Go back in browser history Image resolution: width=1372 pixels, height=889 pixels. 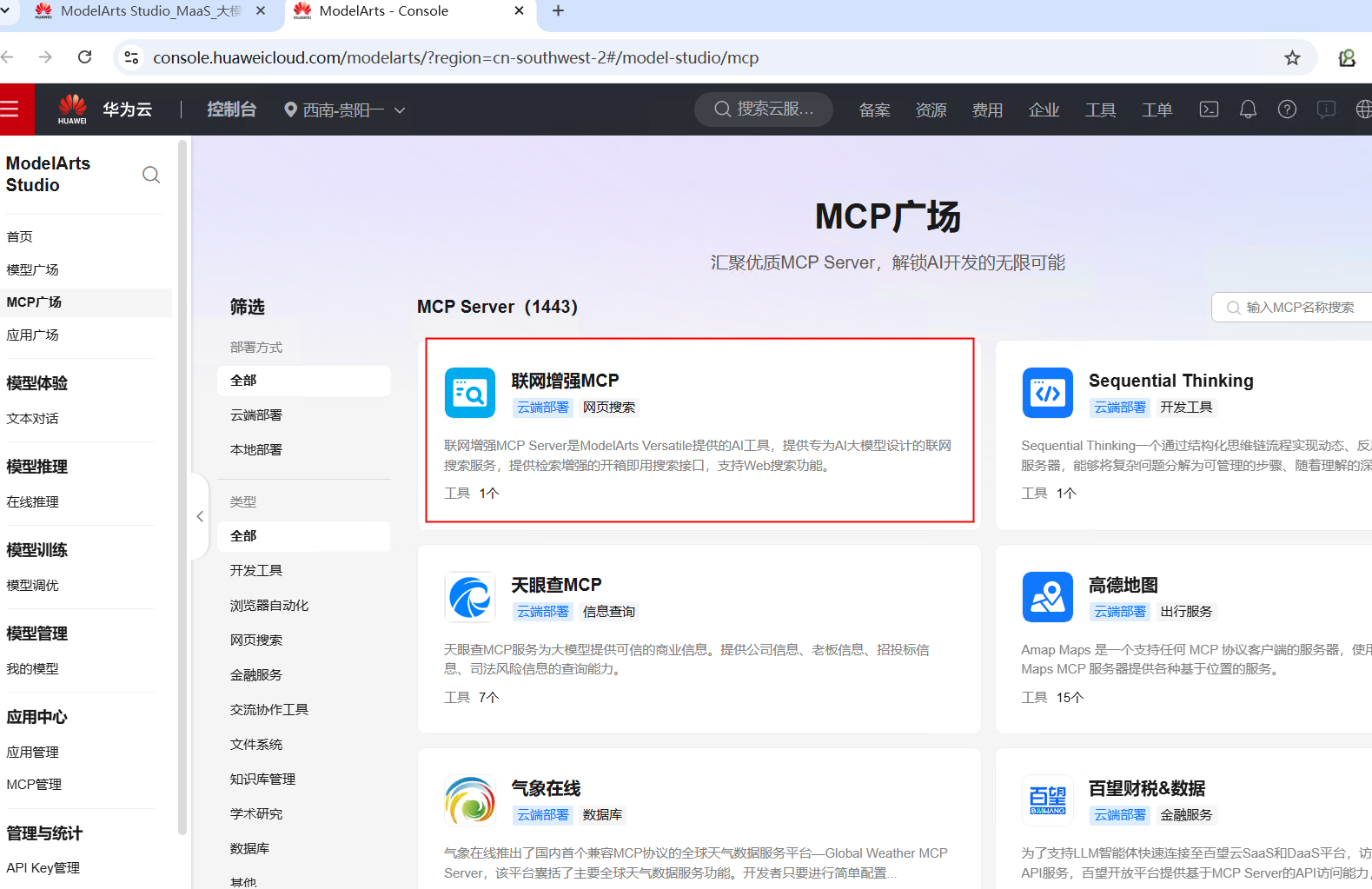pos(8,57)
